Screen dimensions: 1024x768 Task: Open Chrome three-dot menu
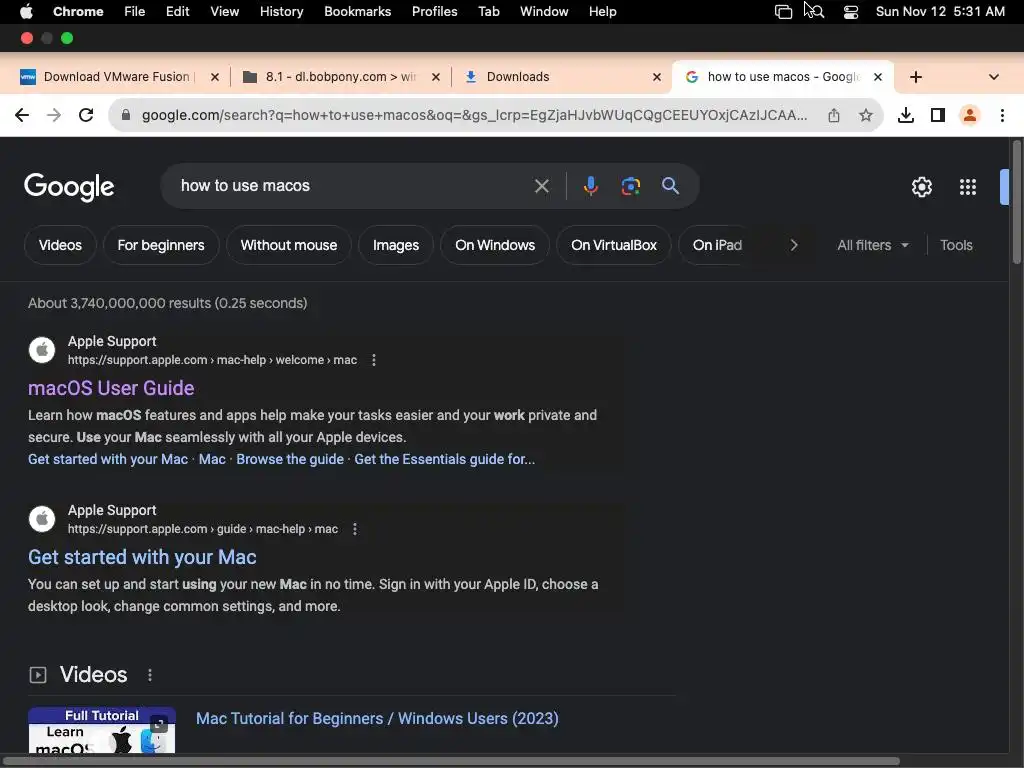click(x=1002, y=116)
